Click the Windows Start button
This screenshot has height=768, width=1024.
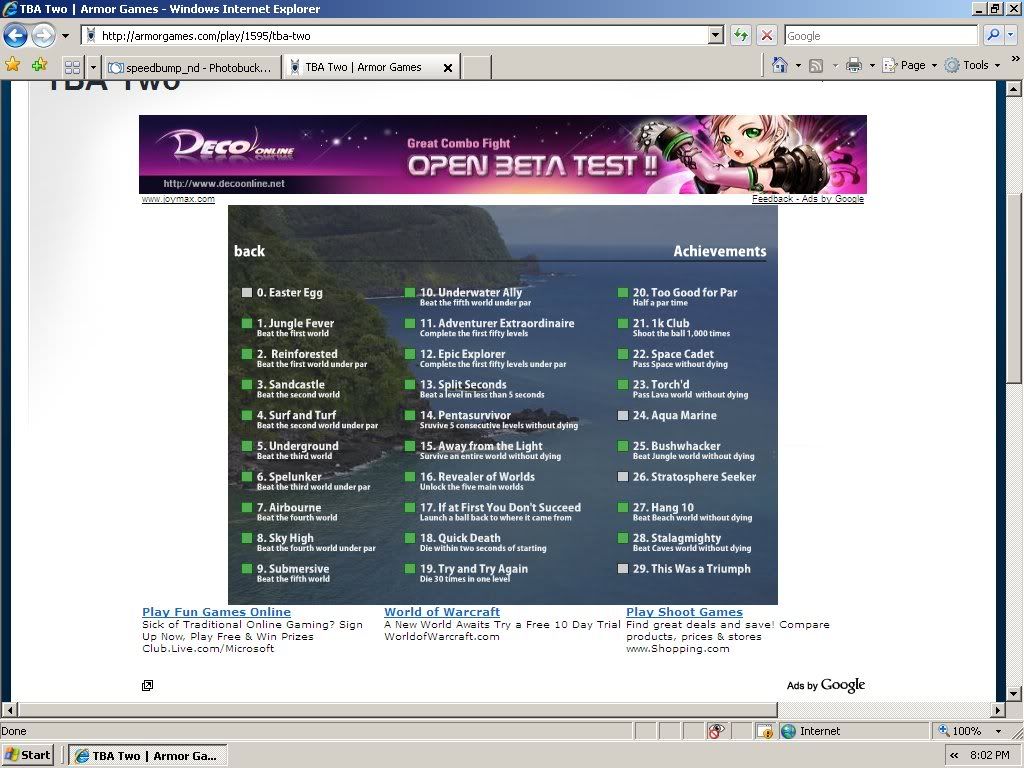(x=29, y=755)
